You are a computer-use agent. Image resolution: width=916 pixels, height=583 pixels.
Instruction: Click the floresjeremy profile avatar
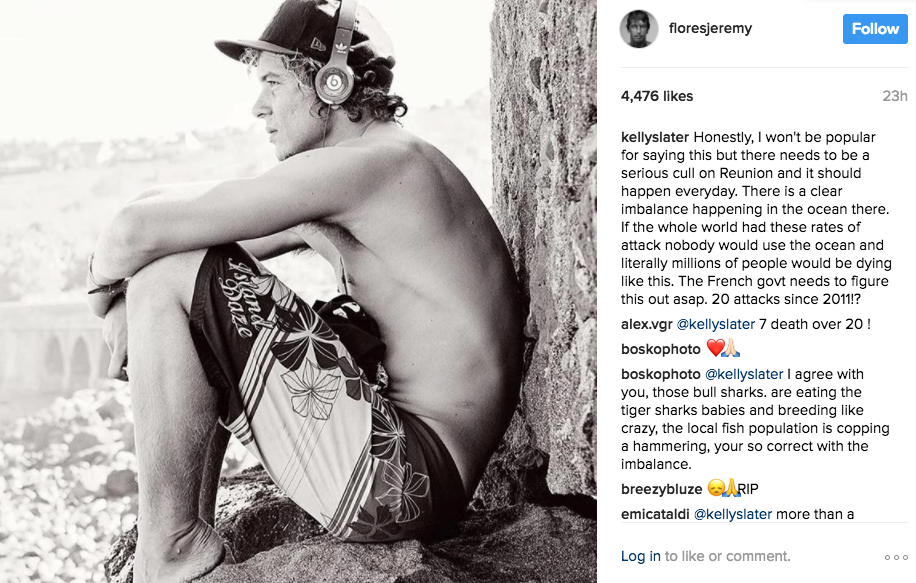pyautogui.click(x=639, y=29)
